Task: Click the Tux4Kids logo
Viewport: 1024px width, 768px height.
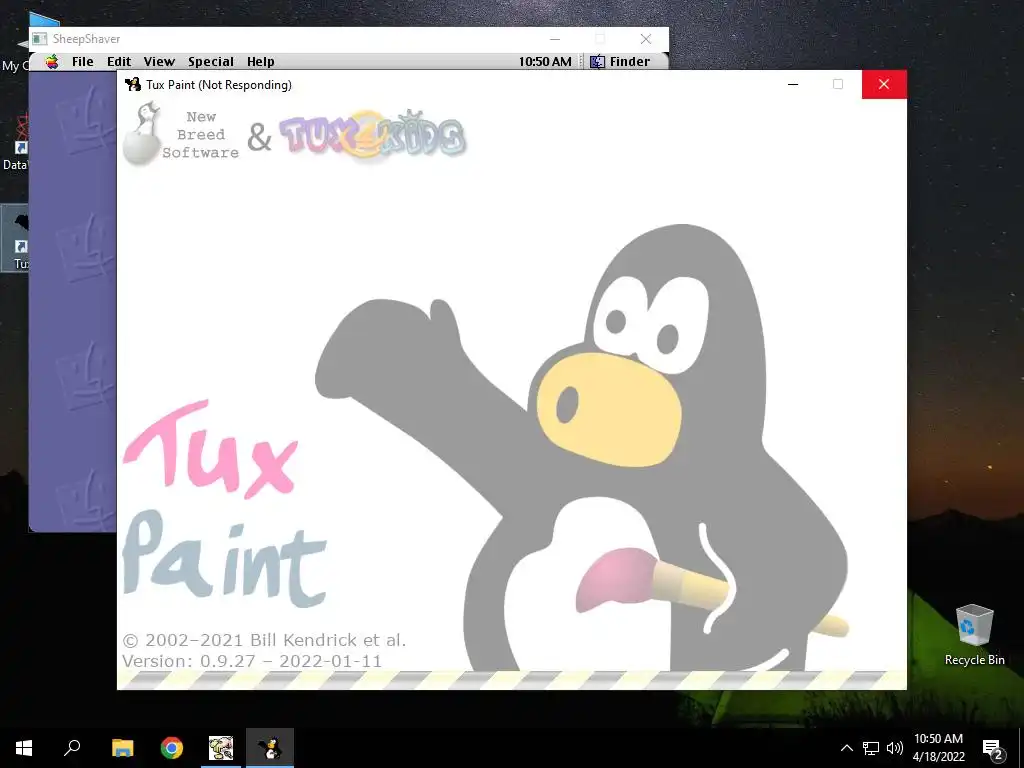Action: pos(373,135)
